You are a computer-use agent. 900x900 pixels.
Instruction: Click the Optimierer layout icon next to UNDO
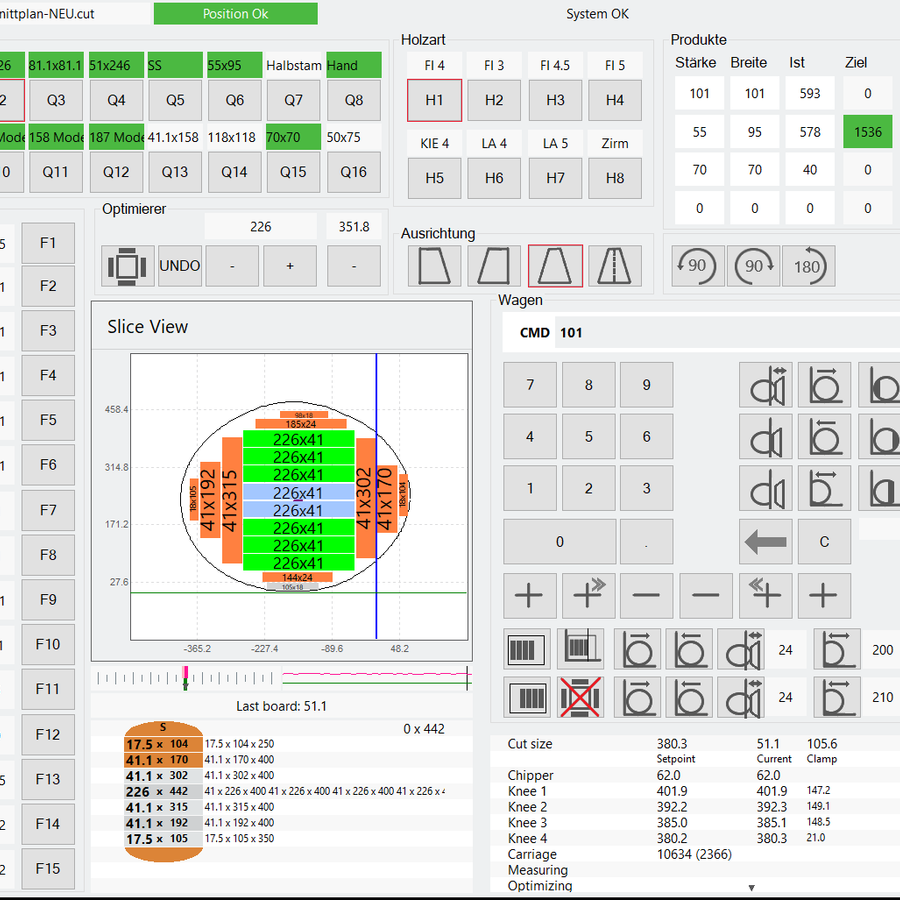(128, 266)
